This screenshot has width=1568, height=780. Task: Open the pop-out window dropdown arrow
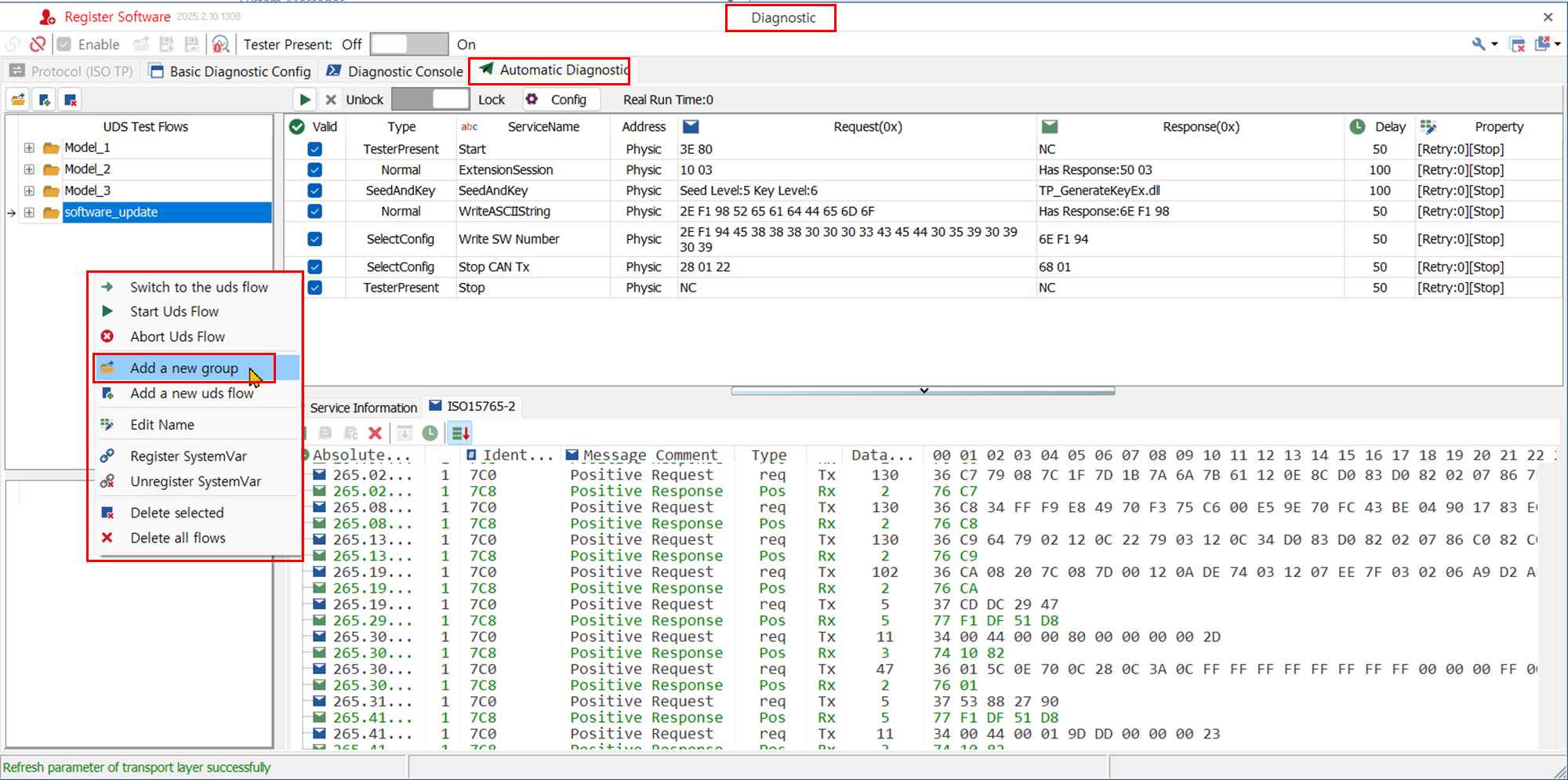[x=1557, y=44]
